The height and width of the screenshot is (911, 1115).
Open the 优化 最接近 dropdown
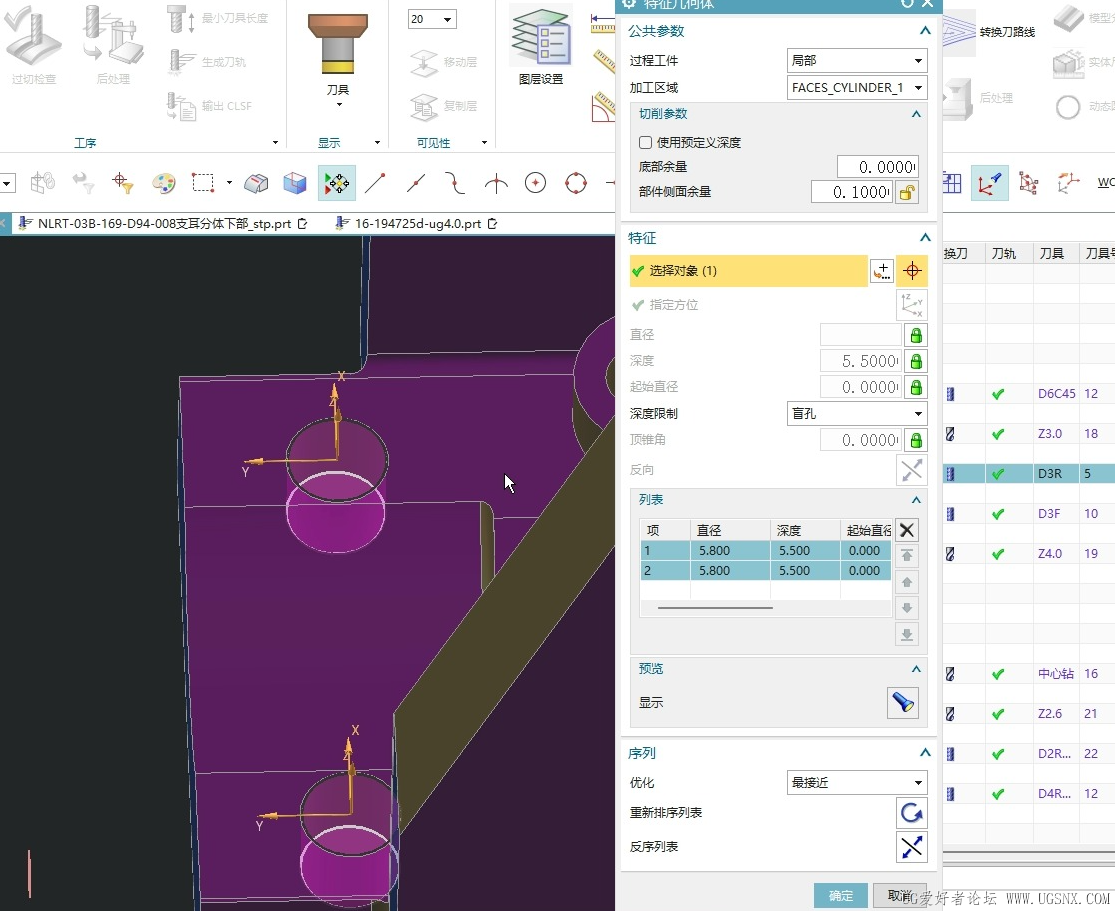tap(857, 783)
